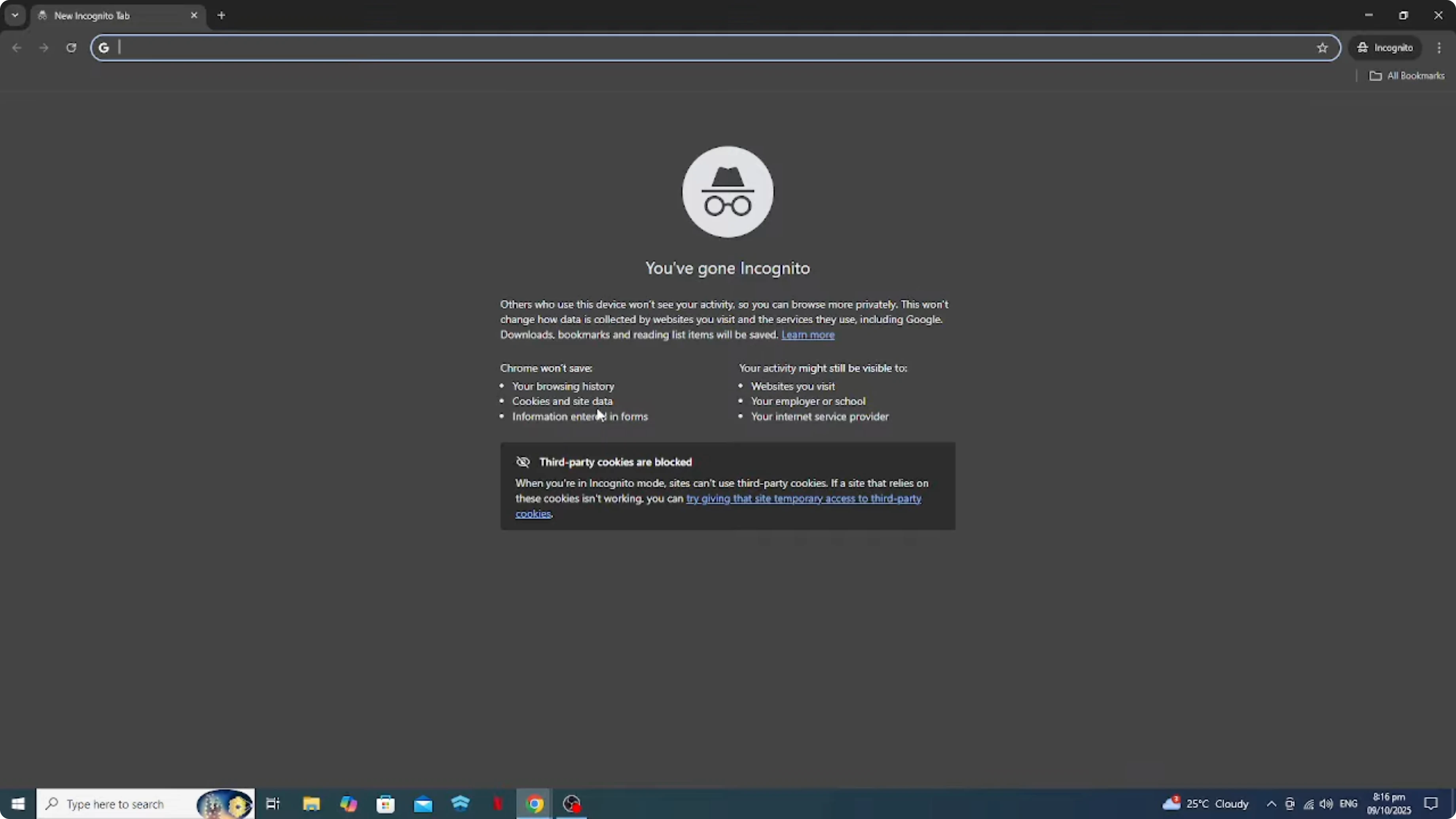The height and width of the screenshot is (819, 1456).
Task: Open the Mail app from the taskbar
Action: 423,804
